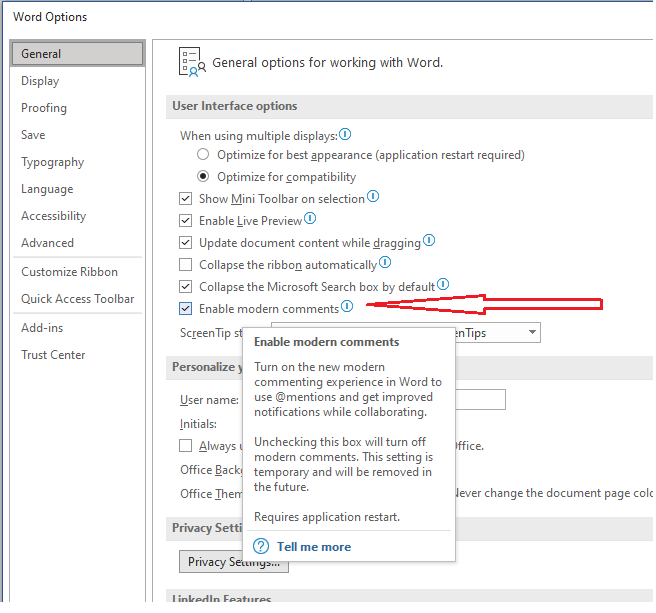The height and width of the screenshot is (613, 656).
Task: Toggle Collapse the Microsoft Search box checkbox
Action: [x=185, y=287]
